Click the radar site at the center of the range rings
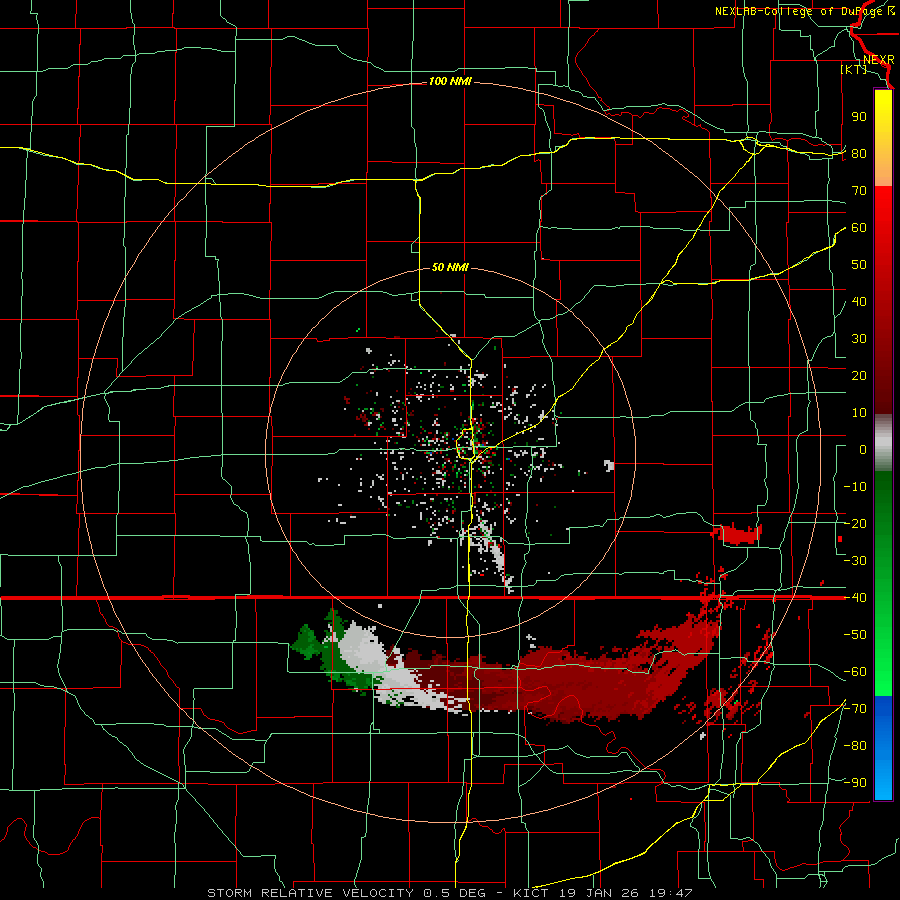The image size is (900, 900). point(450,452)
